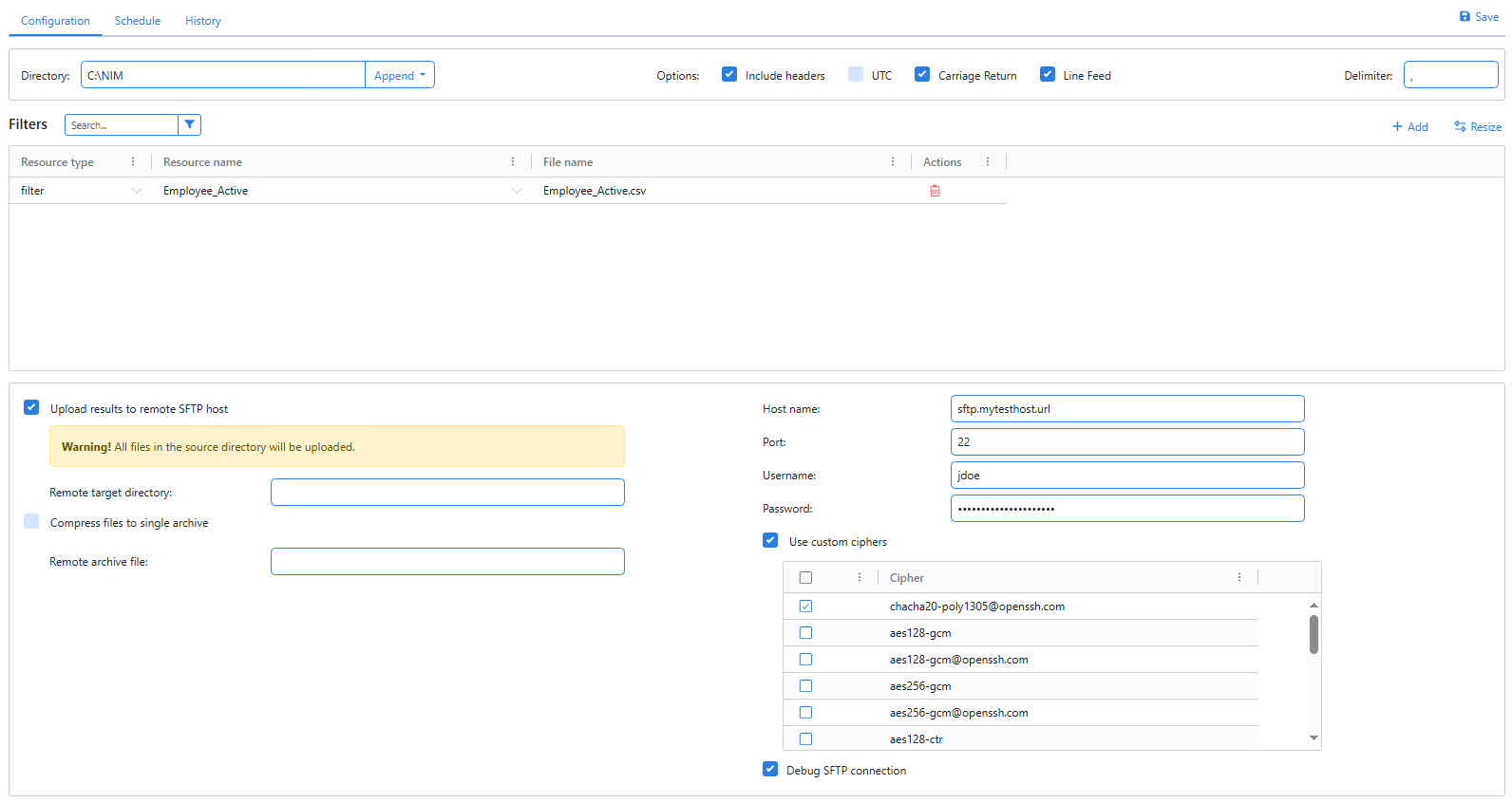Enable the UTC option
The width and height of the screenshot is (1512, 803).
(x=856, y=74)
